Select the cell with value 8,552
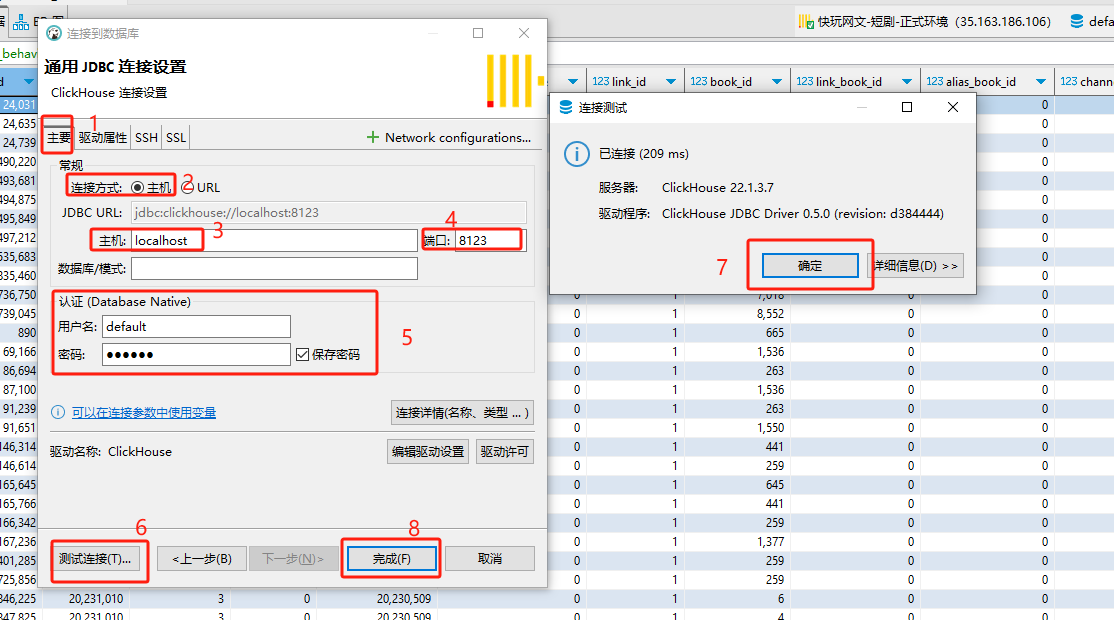Viewport: 1114px width, 620px height. click(x=737, y=313)
